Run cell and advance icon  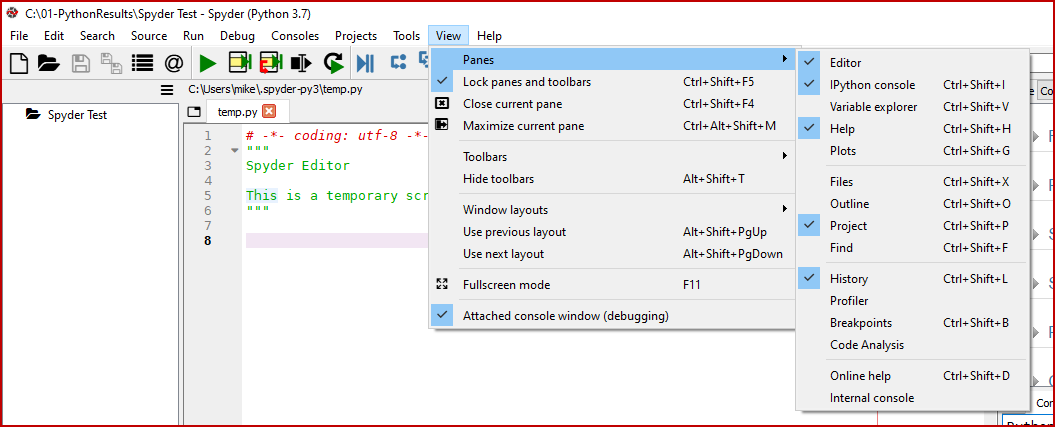click(x=270, y=63)
